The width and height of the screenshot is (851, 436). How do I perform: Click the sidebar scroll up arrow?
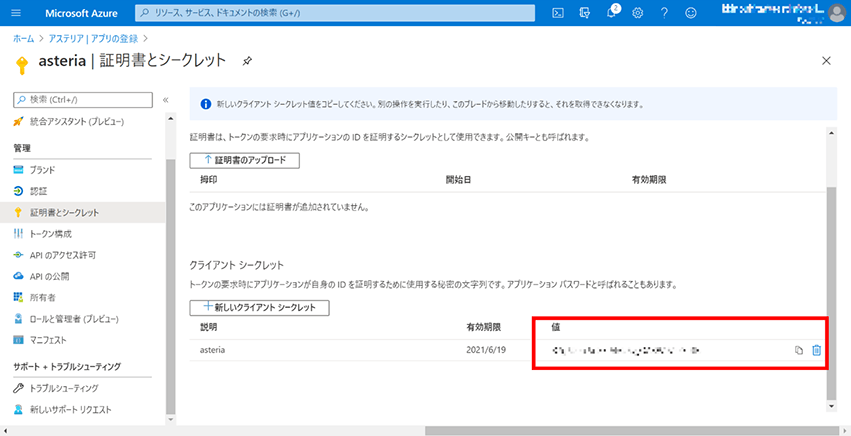pyautogui.click(x=170, y=118)
